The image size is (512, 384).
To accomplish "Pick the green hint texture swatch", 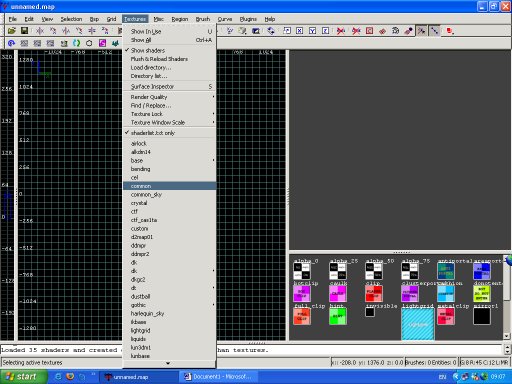I will point(338,316).
